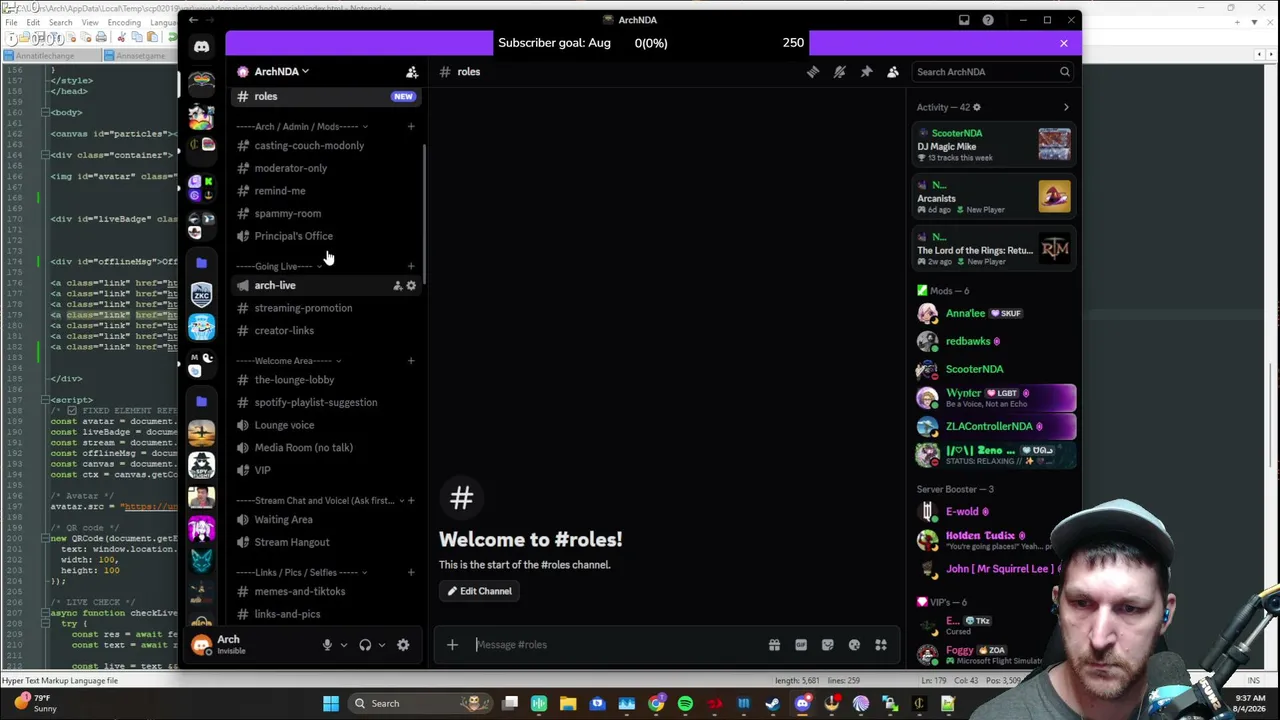Screen dimensions: 1280x720
Task: Toggle the member list icon
Action: point(893,72)
